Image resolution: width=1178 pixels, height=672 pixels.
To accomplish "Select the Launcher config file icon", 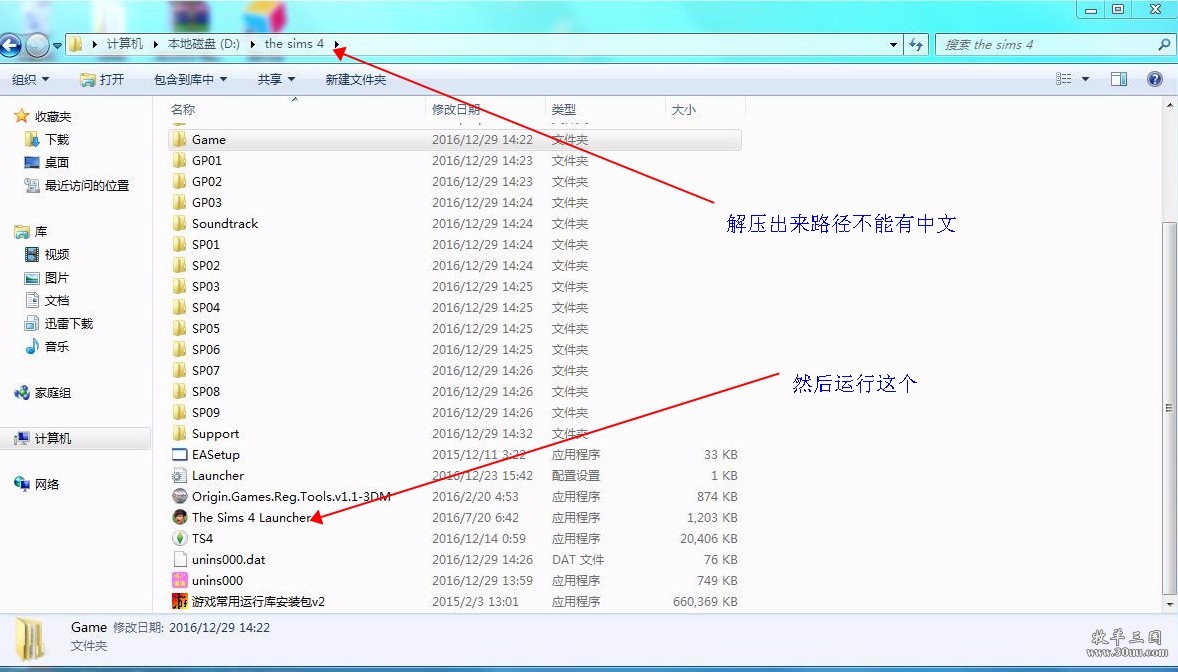I will point(179,476).
